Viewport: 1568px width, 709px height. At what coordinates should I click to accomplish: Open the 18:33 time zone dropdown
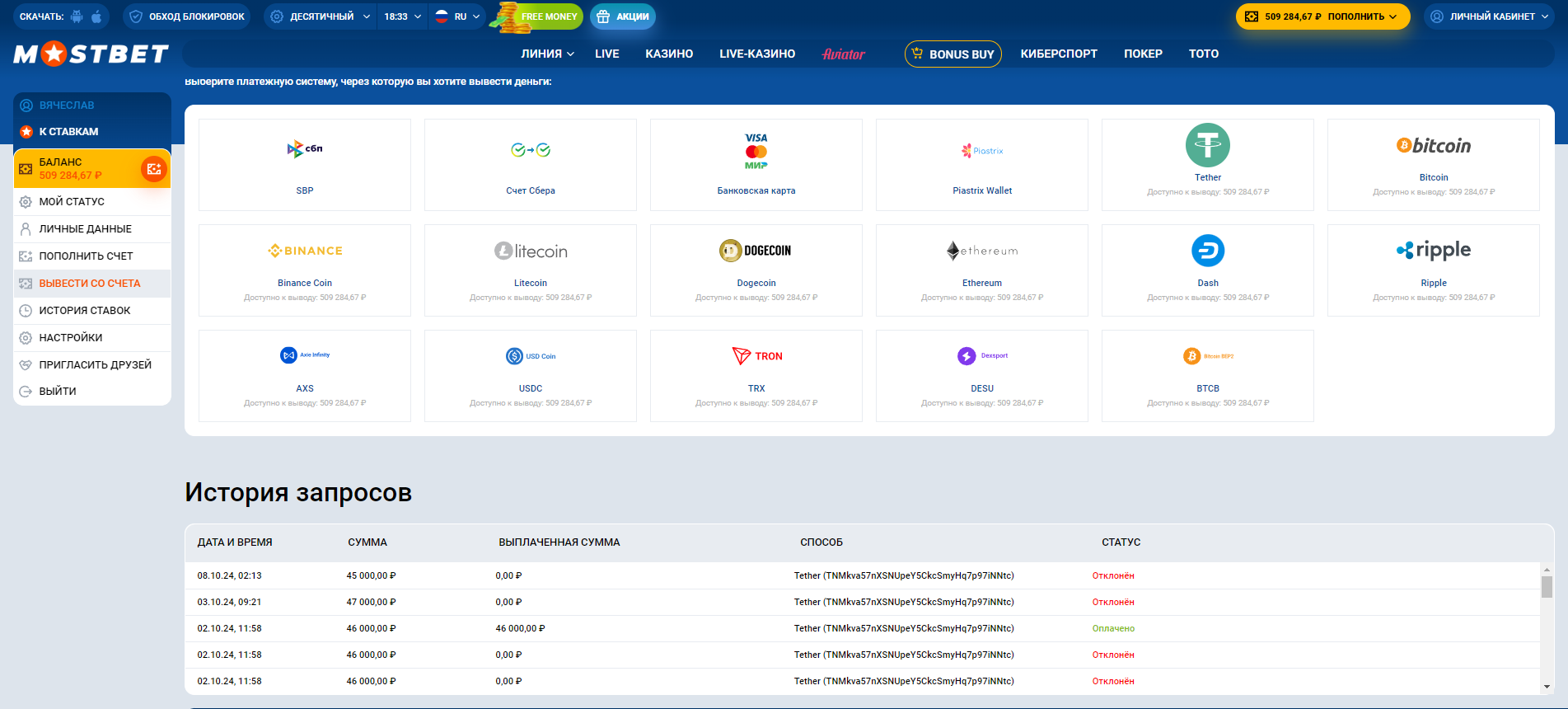click(x=403, y=16)
